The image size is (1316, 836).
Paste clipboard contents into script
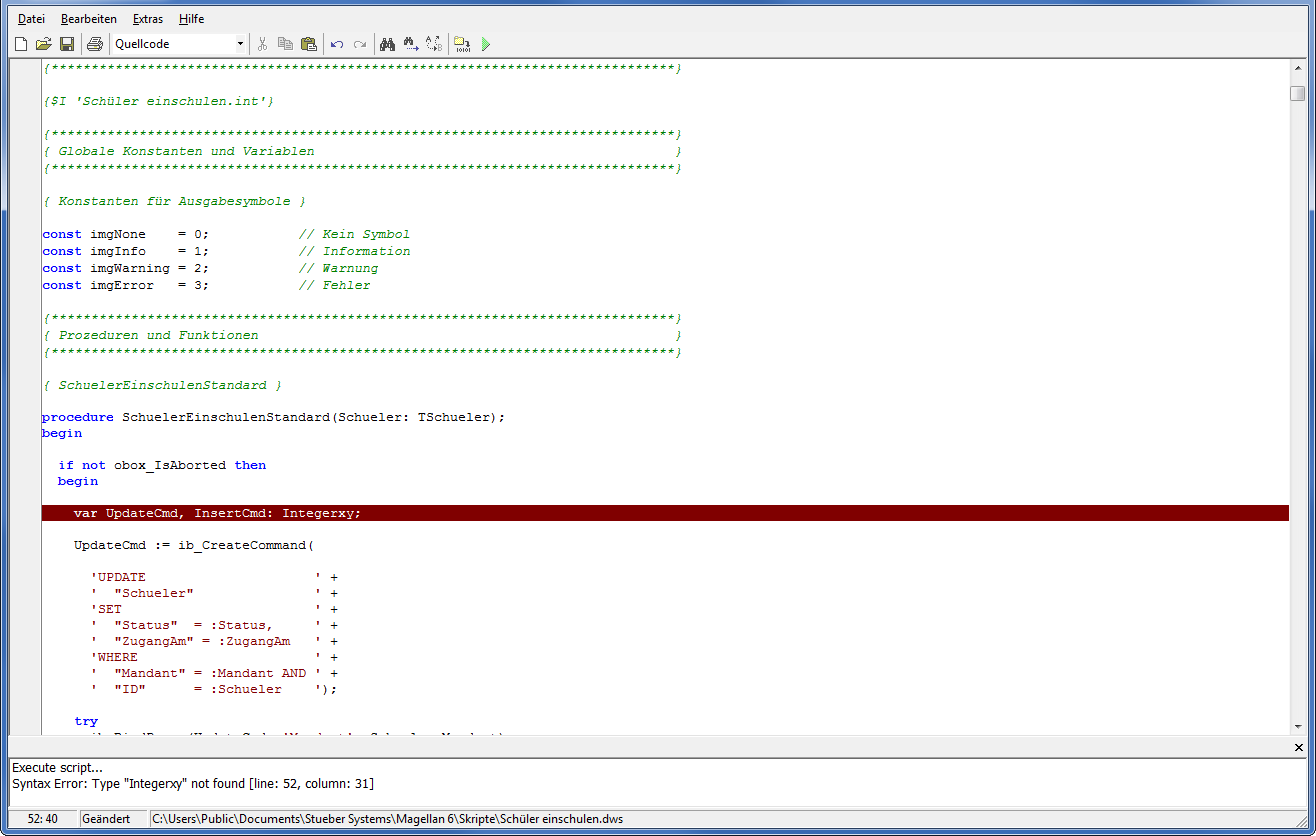click(x=309, y=44)
